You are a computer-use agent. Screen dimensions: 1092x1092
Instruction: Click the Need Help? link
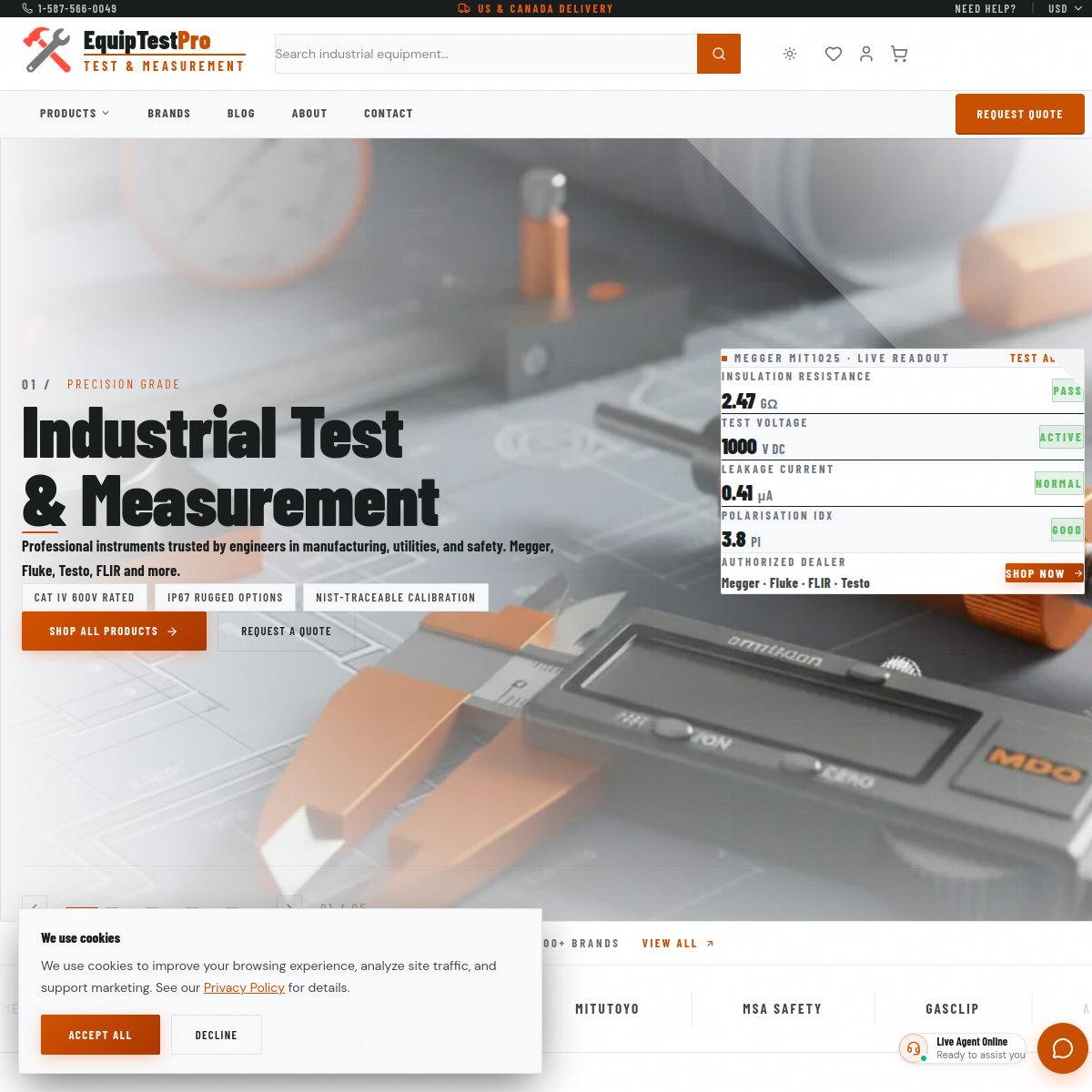pos(986,8)
